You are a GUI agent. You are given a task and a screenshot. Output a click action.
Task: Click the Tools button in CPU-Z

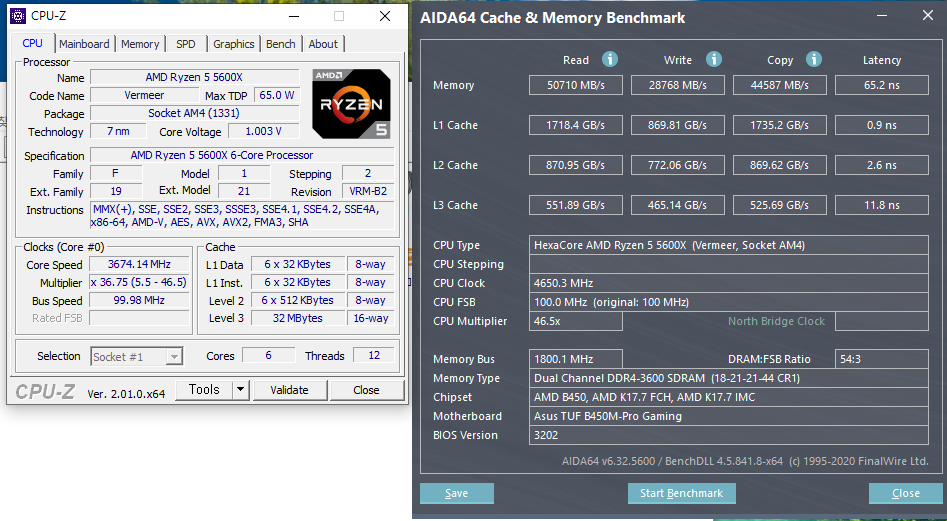204,390
